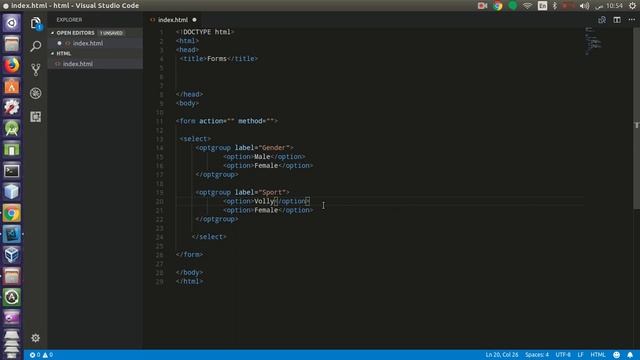Change end of line sequence LF
Image resolution: width=640 pixels, height=360 pixels.
tap(580, 355)
